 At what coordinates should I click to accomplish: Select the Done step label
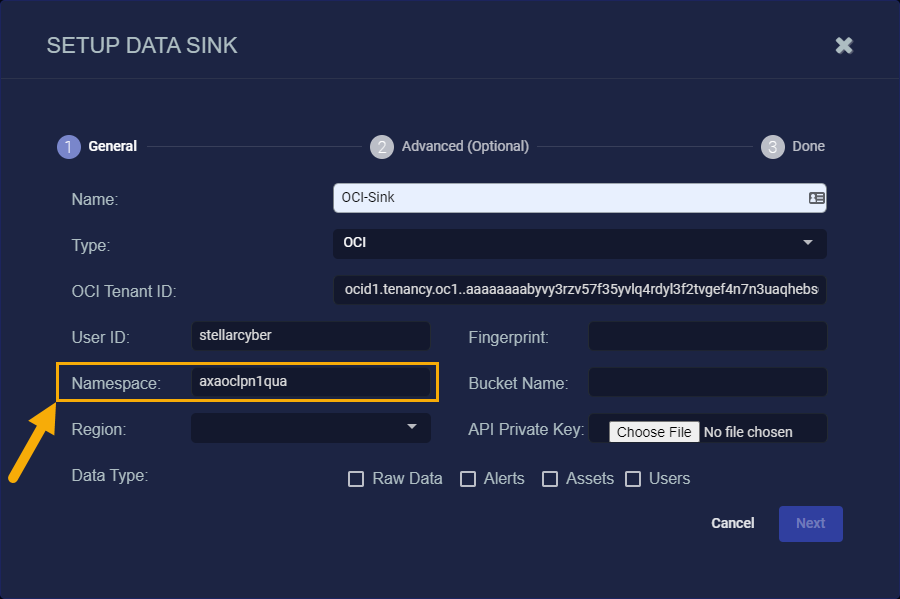click(x=808, y=146)
